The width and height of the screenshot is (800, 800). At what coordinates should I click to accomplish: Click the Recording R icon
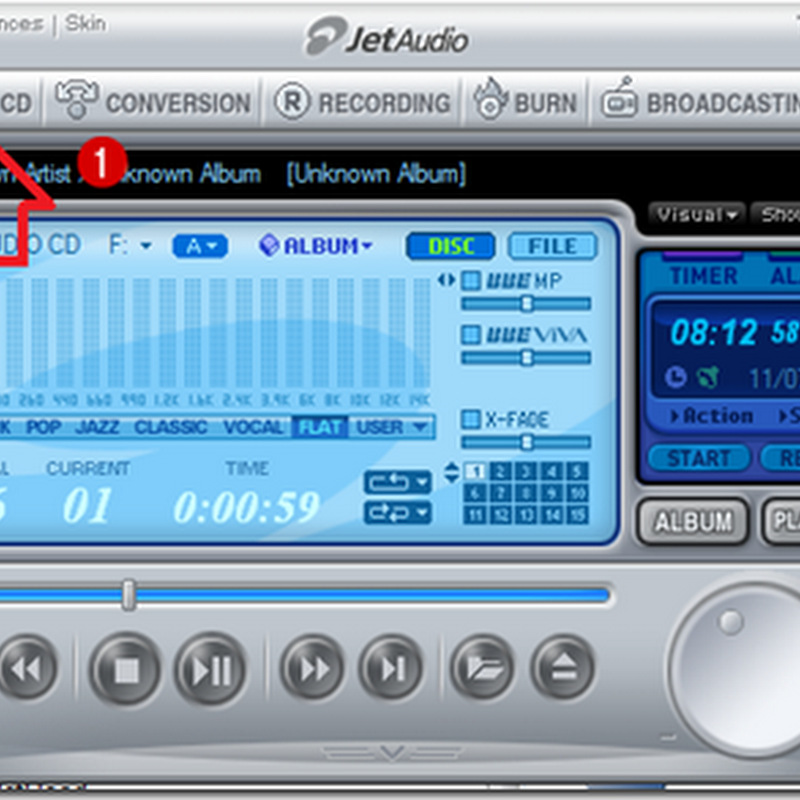pyautogui.click(x=292, y=101)
